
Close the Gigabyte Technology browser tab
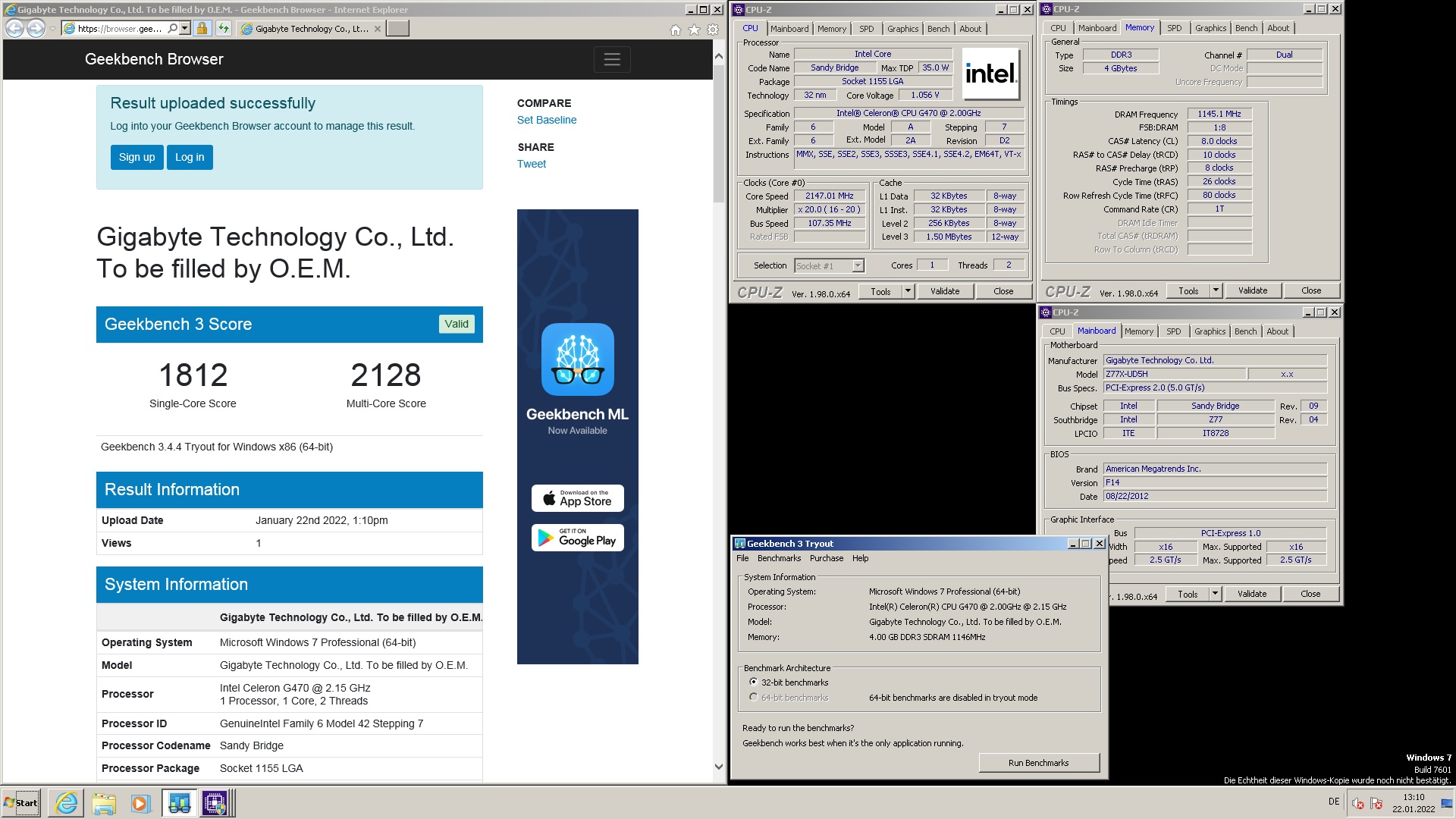tap(377, 29)
